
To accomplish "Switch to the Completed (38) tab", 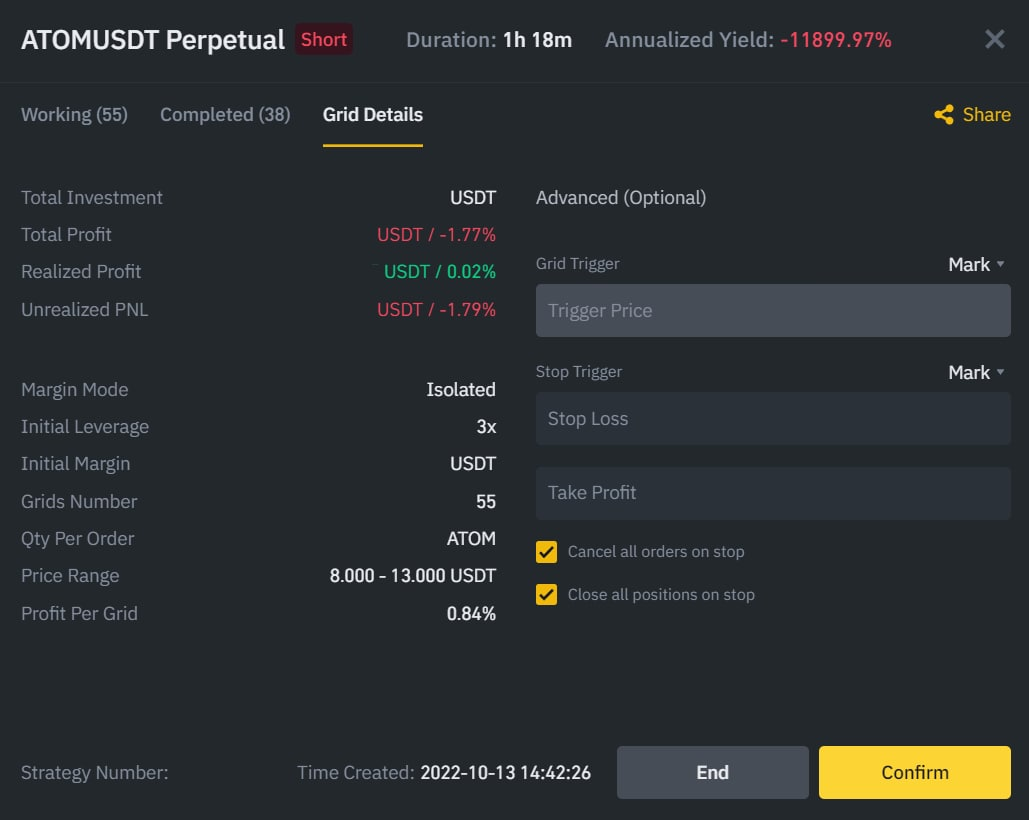I will click(225, 115).
